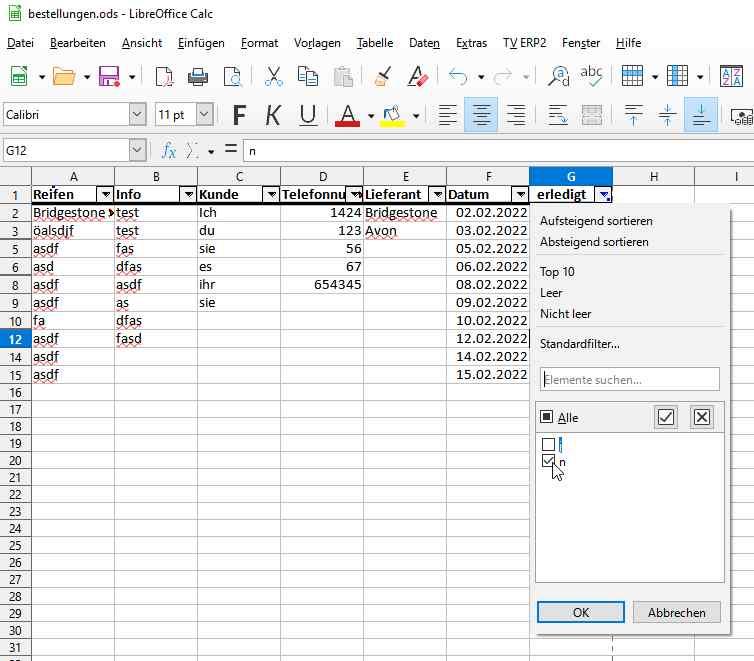Toggle the 'Alle' checkbox in filter list
Screen dimensions: 754x661
[x=546, y=418]
